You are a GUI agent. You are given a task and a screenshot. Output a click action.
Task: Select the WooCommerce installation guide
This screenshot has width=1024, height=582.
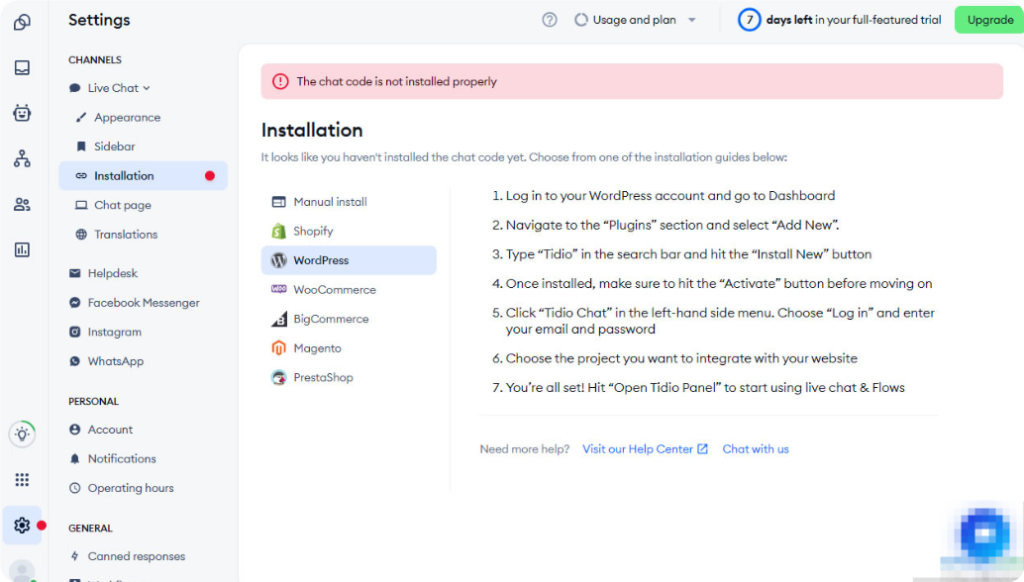click(334, 290)
